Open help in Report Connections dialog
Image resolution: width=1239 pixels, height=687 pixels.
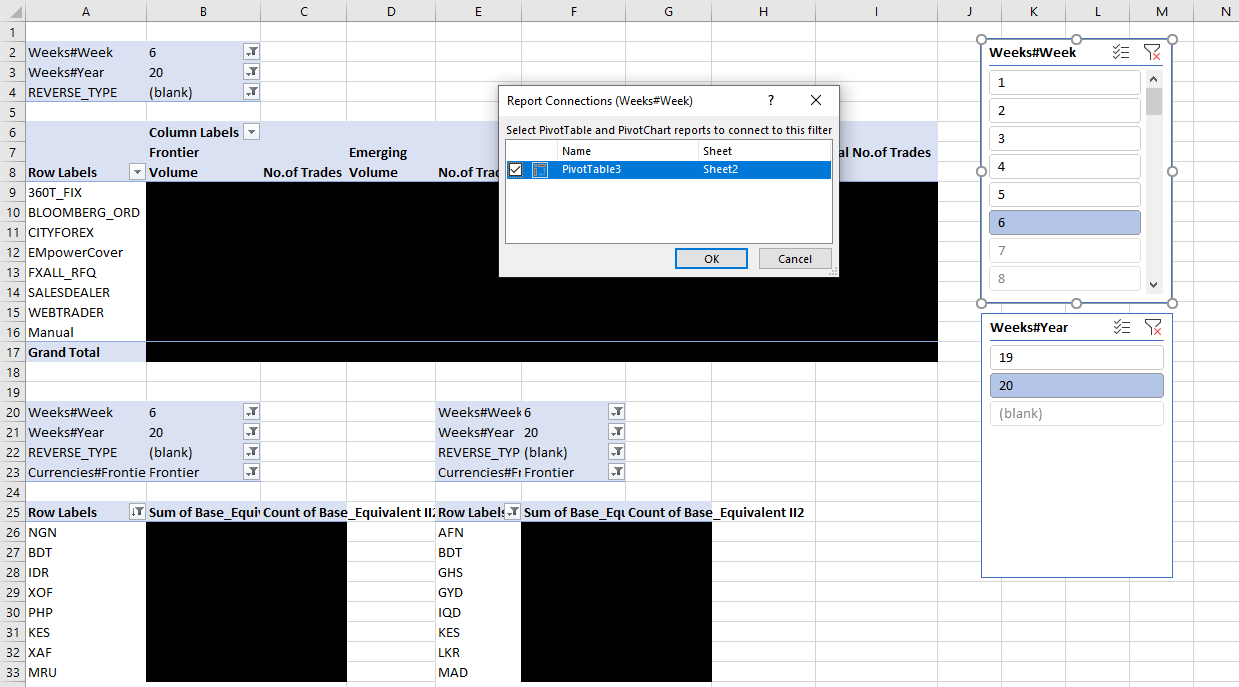(771, 101)
